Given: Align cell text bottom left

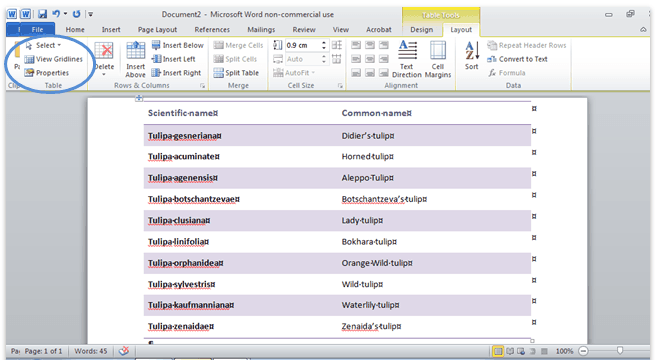Looking at the screenshot, I should pyautogui.click(x=356, y=73).
